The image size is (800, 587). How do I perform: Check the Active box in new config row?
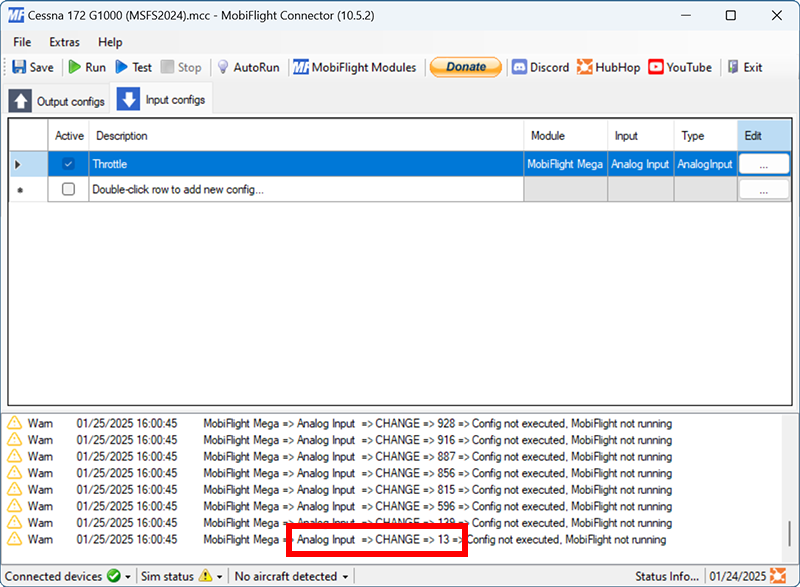pos(68,189)
